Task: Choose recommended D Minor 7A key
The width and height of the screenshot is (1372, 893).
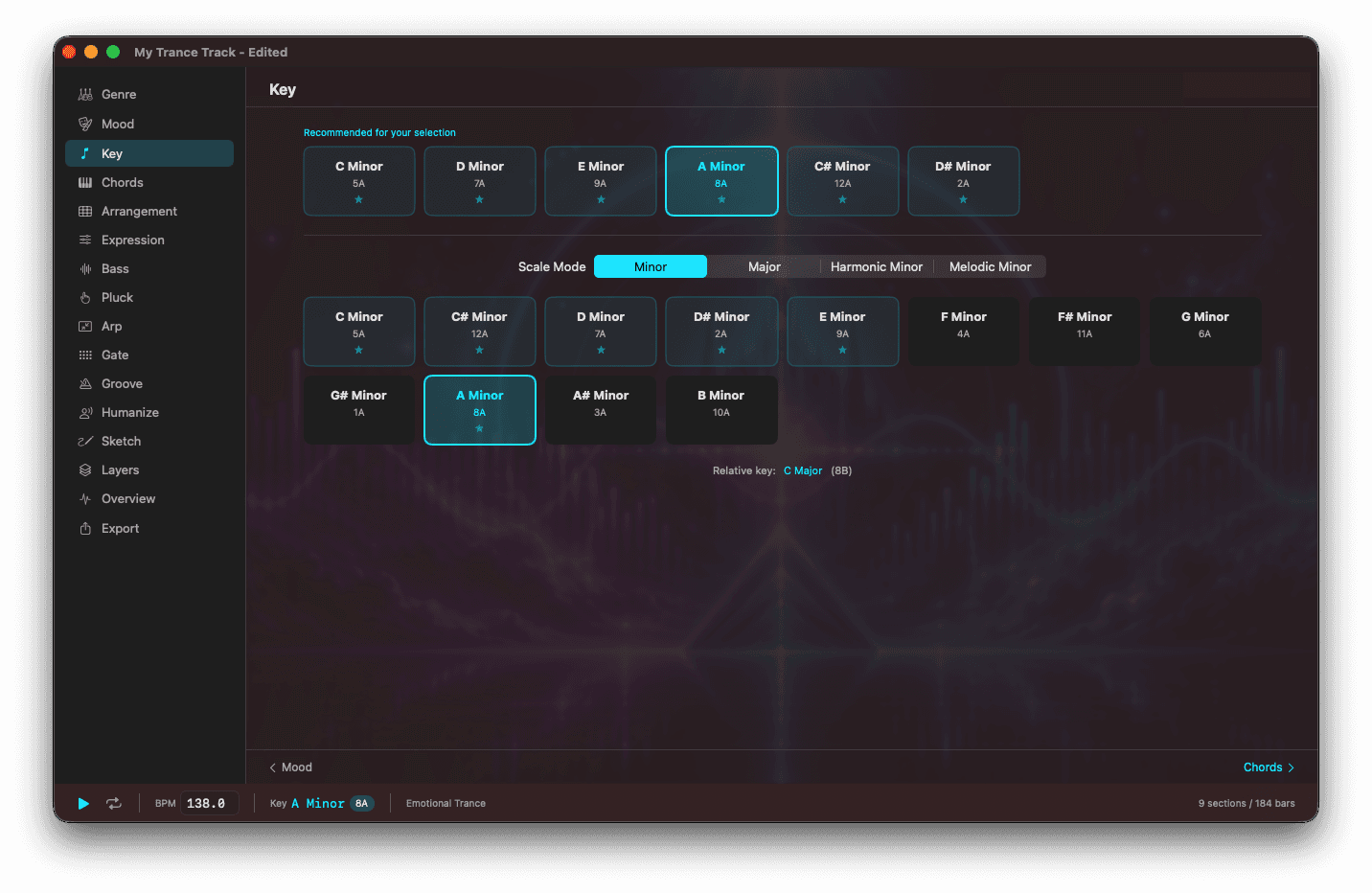Action: [480, 181]
